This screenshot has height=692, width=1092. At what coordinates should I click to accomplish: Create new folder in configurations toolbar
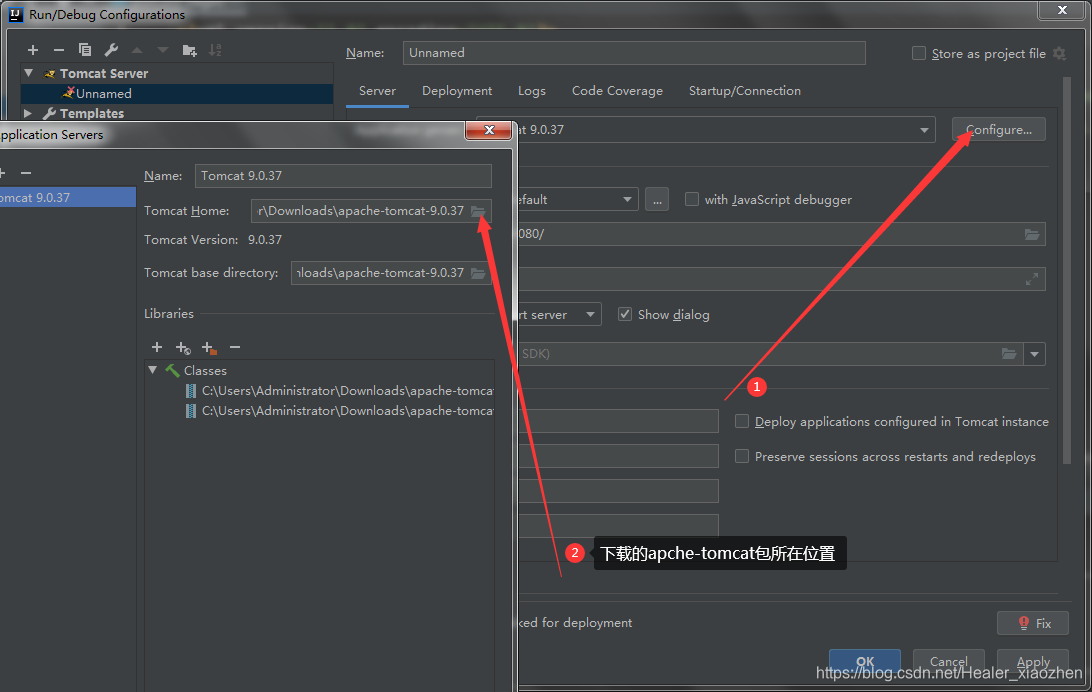pyautogui.click(x=189, y=50)
